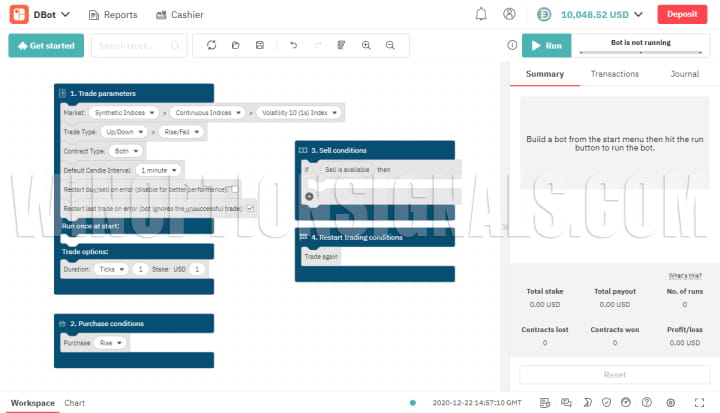Enable restart buy/sell on error checkbox

(x=234, y=189)
